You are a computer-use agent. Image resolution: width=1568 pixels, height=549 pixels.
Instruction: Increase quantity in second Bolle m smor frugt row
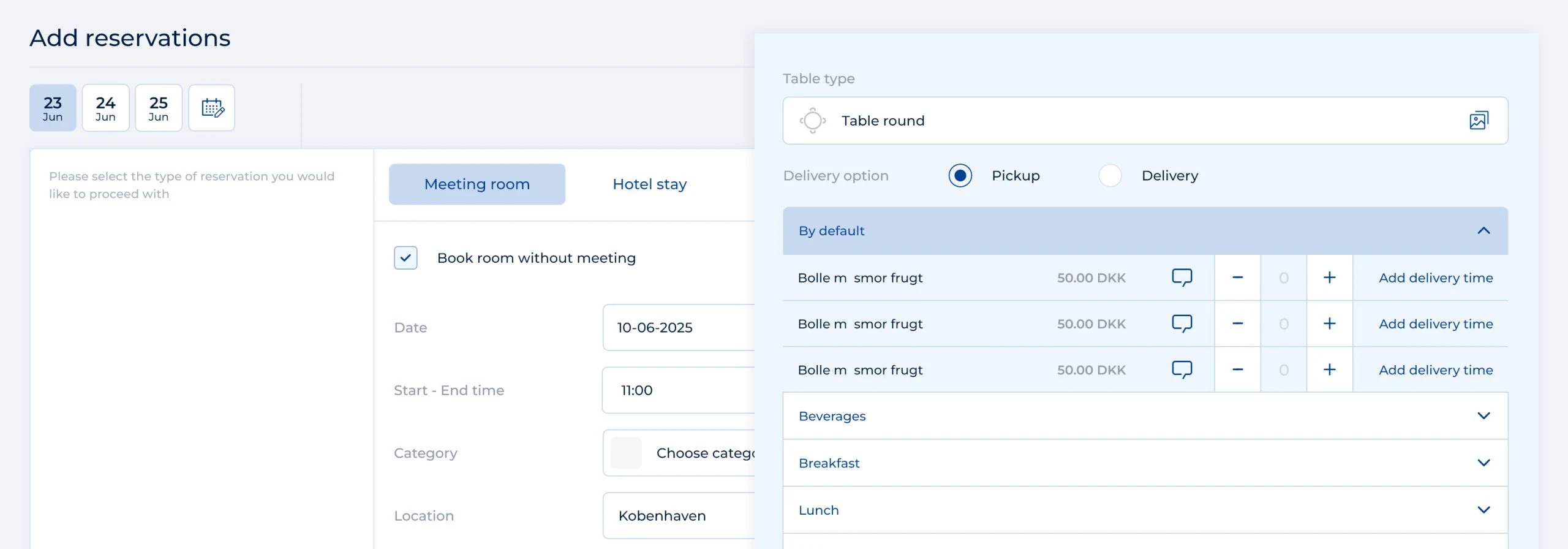1330,324
